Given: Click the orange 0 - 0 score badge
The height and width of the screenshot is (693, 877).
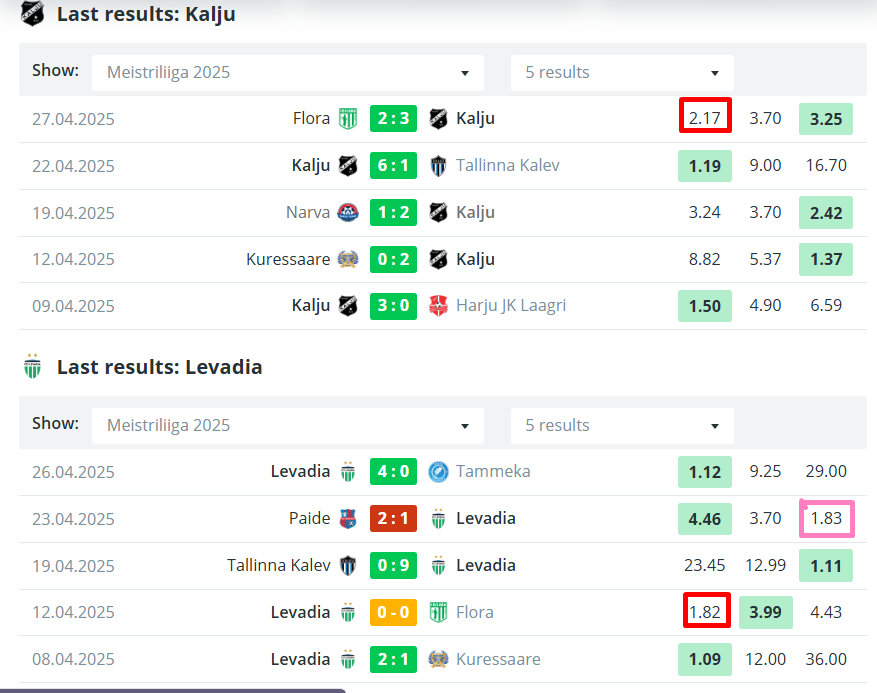Looking at the screenshot, I should (x=394, y=612).
